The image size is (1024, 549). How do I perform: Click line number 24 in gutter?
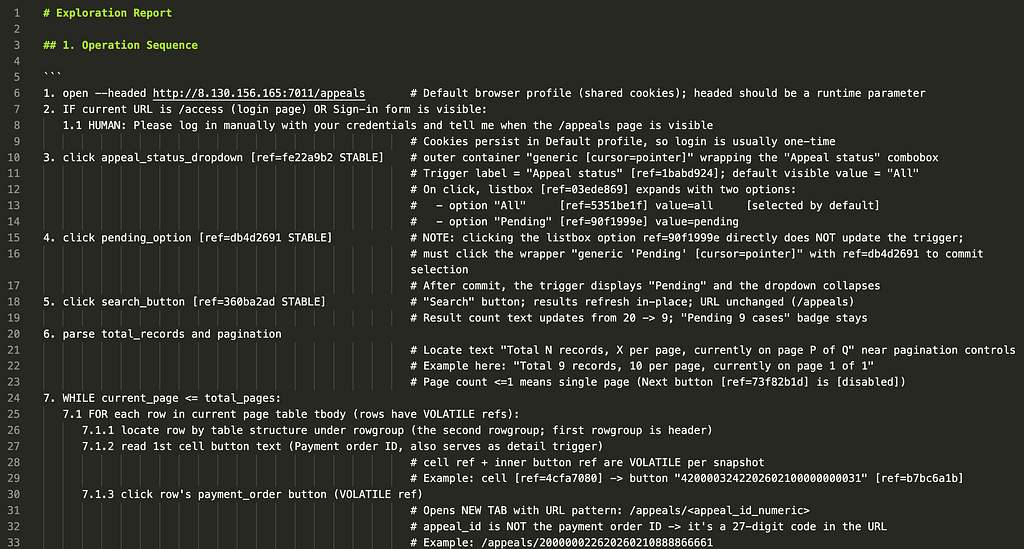(14, 398)
